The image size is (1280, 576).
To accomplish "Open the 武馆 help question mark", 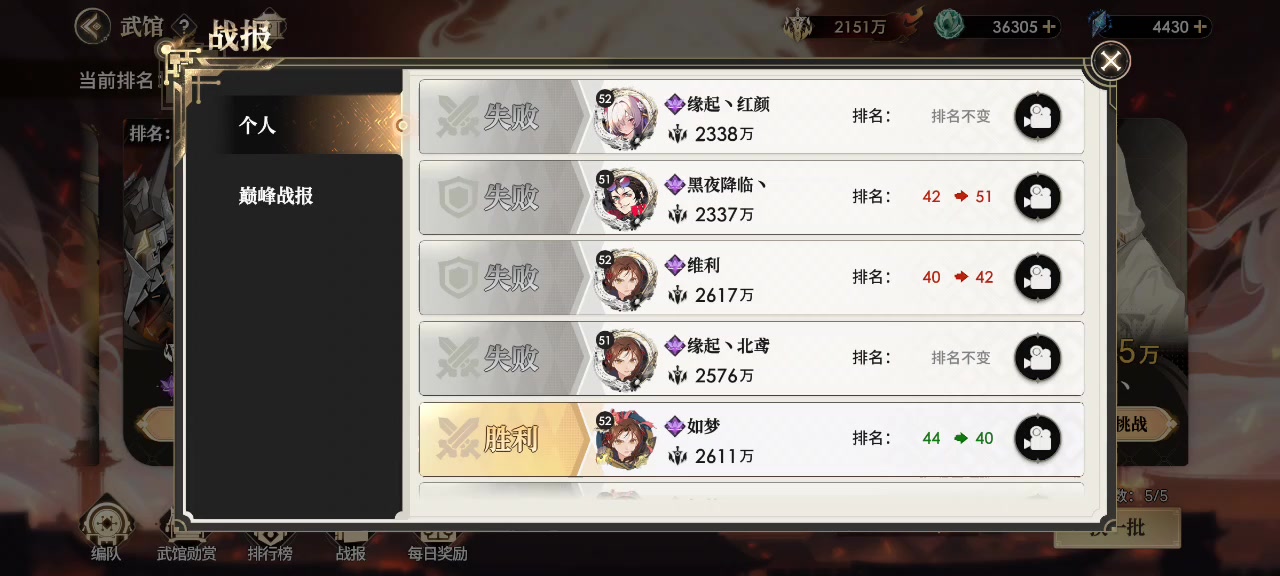I will [x=183, y=26].
